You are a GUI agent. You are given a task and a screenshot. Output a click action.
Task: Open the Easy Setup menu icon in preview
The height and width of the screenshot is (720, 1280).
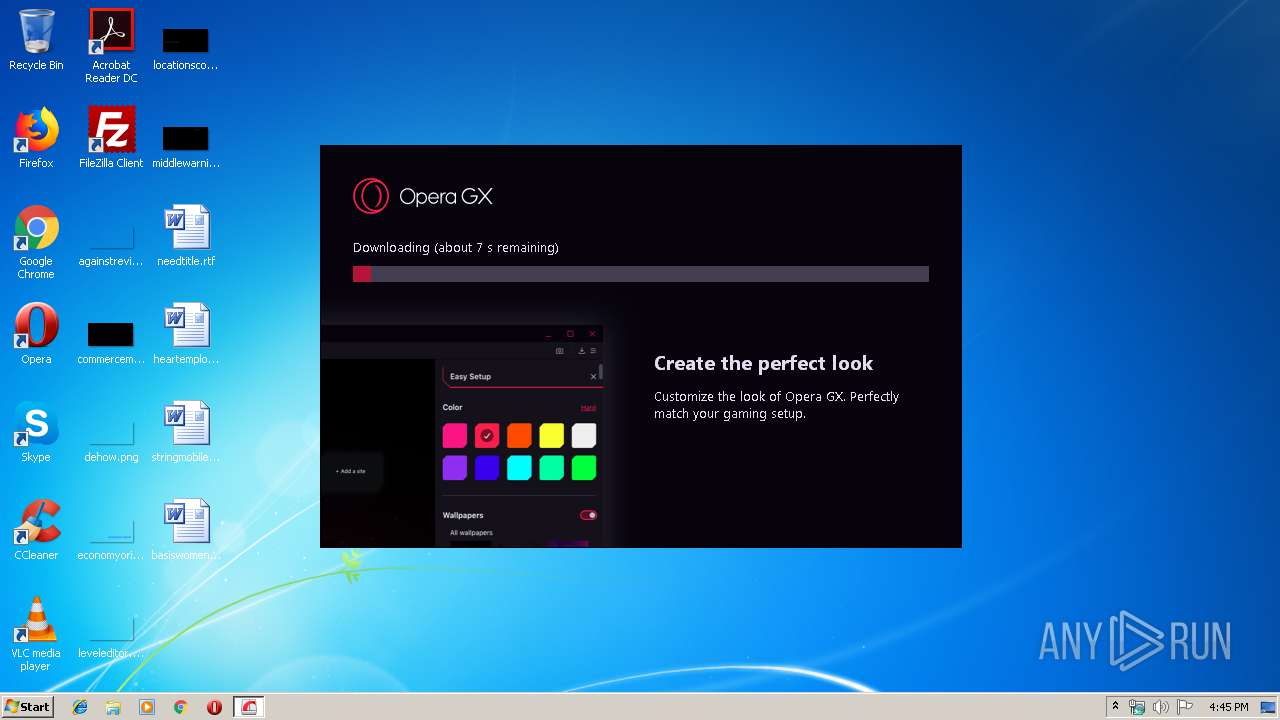click(x=593, y=351)
